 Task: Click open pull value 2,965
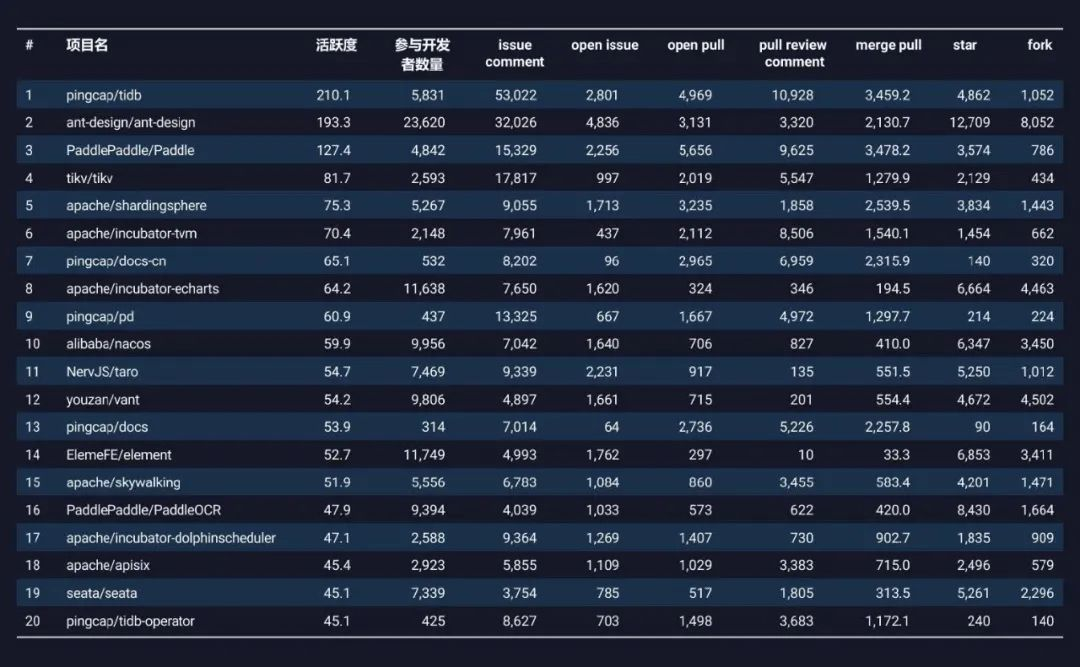(695, 261)
